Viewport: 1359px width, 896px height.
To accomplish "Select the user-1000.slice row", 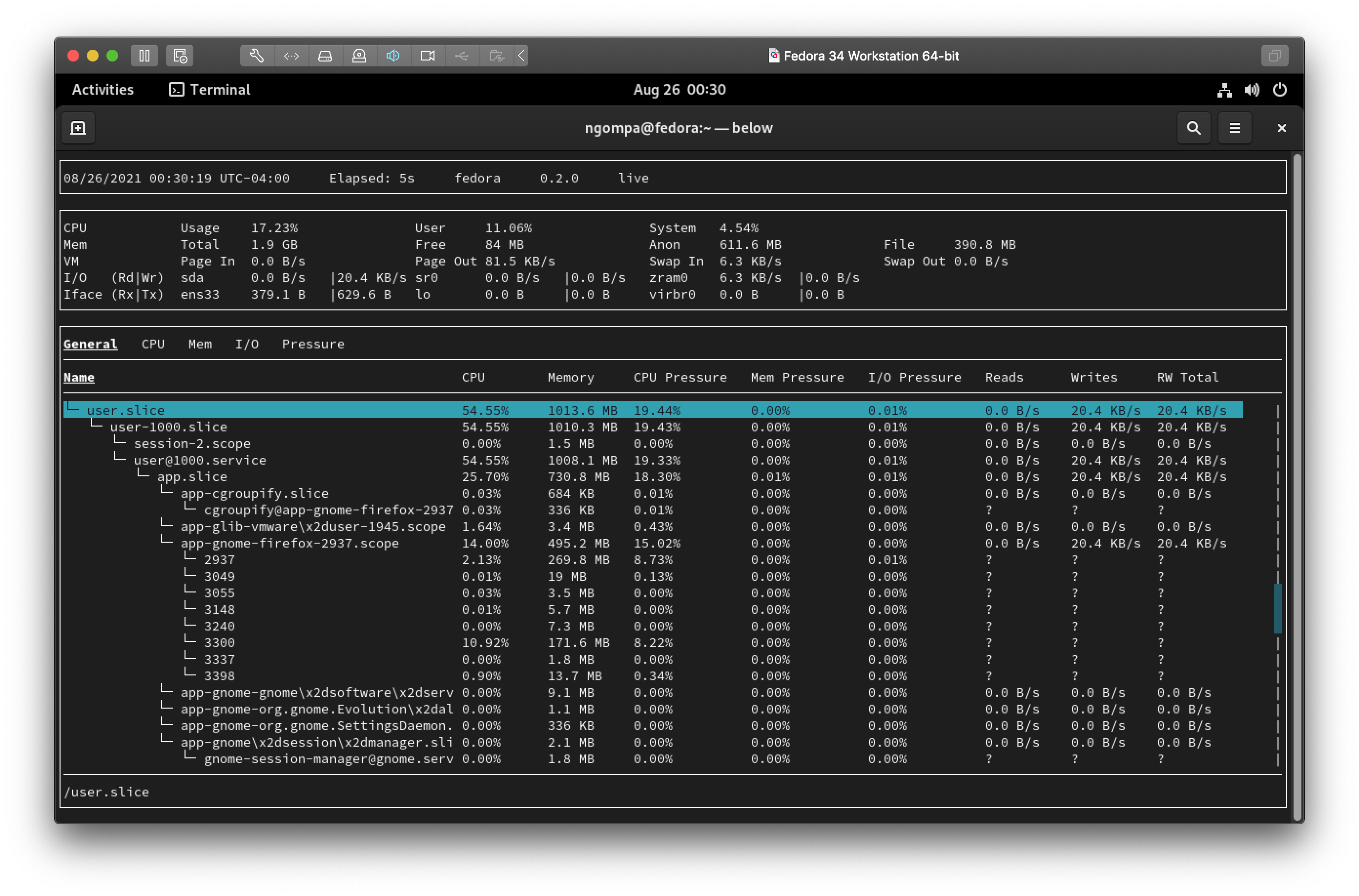I will (x=653, y=427).
